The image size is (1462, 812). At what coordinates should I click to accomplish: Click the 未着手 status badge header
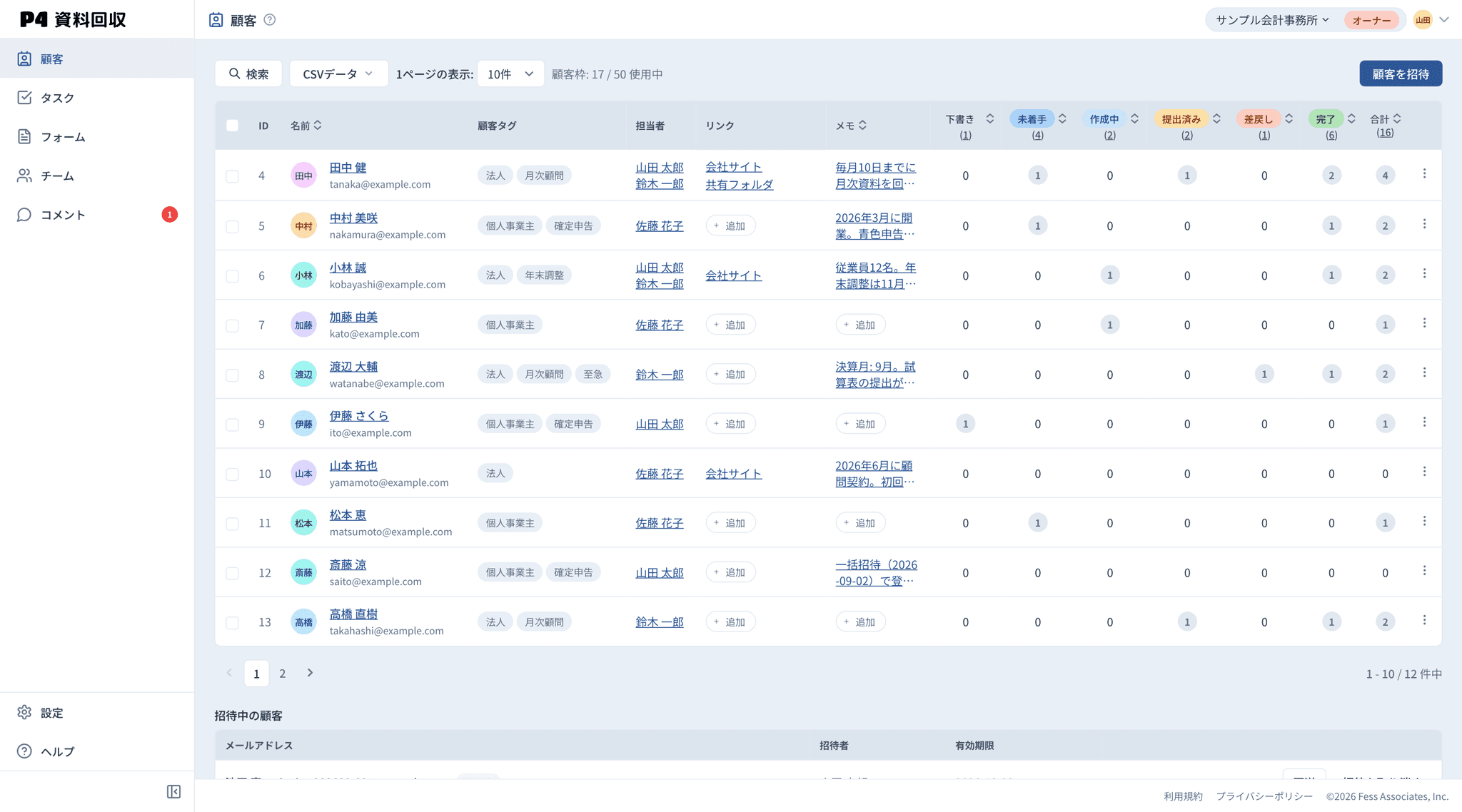pyautogui.click(x=1032, y=119)
